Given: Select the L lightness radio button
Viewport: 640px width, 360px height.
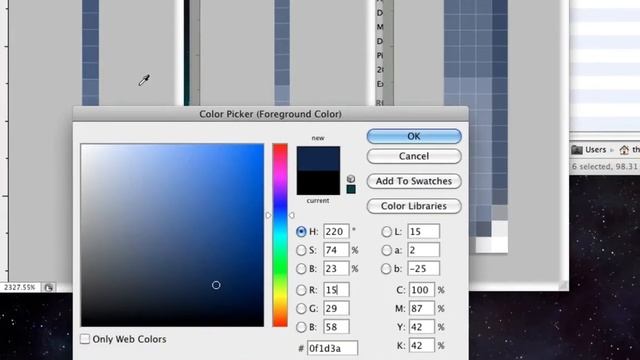Looking at the screenshot, I should click(x=386, y=232).
